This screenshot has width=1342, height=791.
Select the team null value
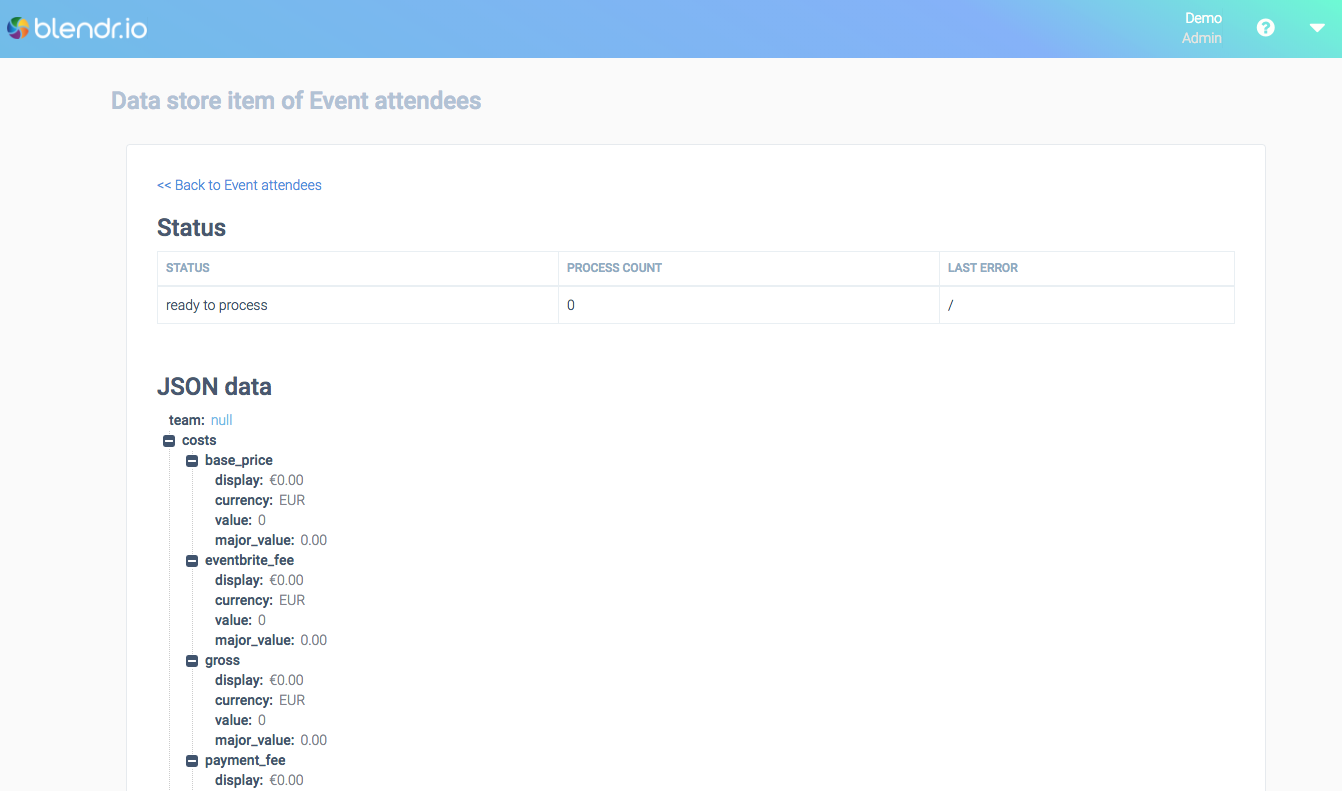click(222, 420)
